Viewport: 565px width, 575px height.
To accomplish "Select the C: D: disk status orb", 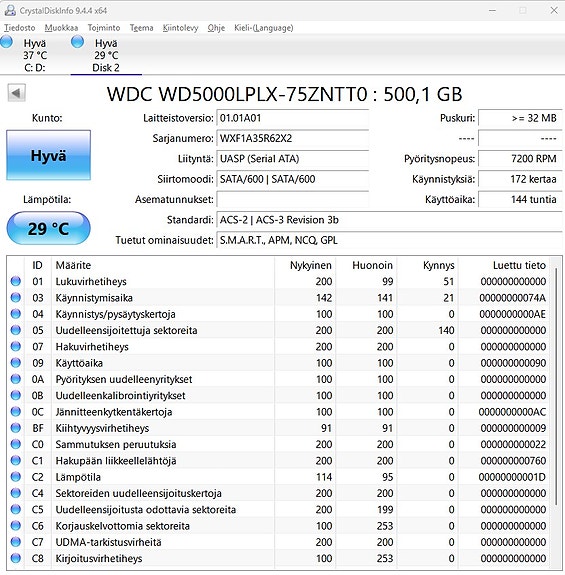I will pyautogui.click(x=7, y=42).
